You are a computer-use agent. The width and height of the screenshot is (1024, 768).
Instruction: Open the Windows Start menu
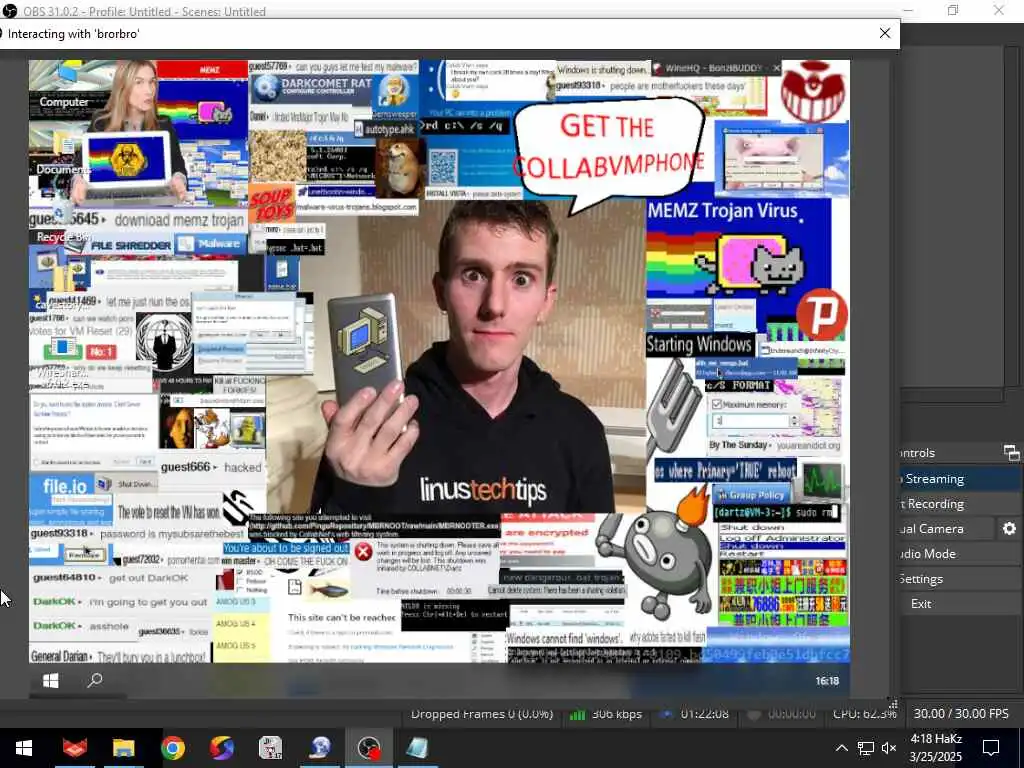[x=24, y=748]
